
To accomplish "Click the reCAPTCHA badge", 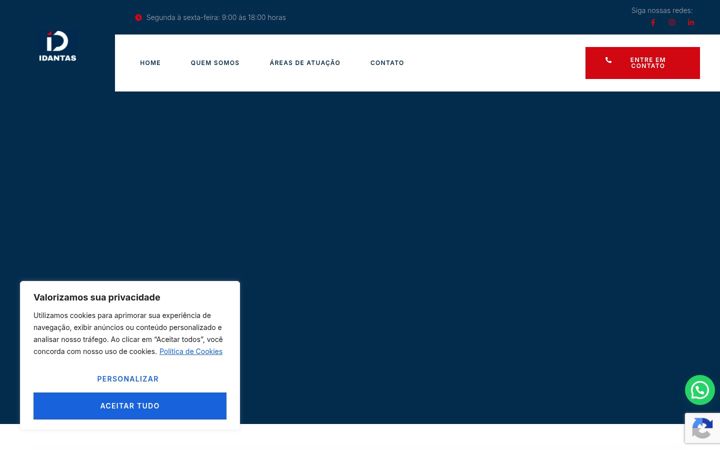I will (x=703, y=428).
